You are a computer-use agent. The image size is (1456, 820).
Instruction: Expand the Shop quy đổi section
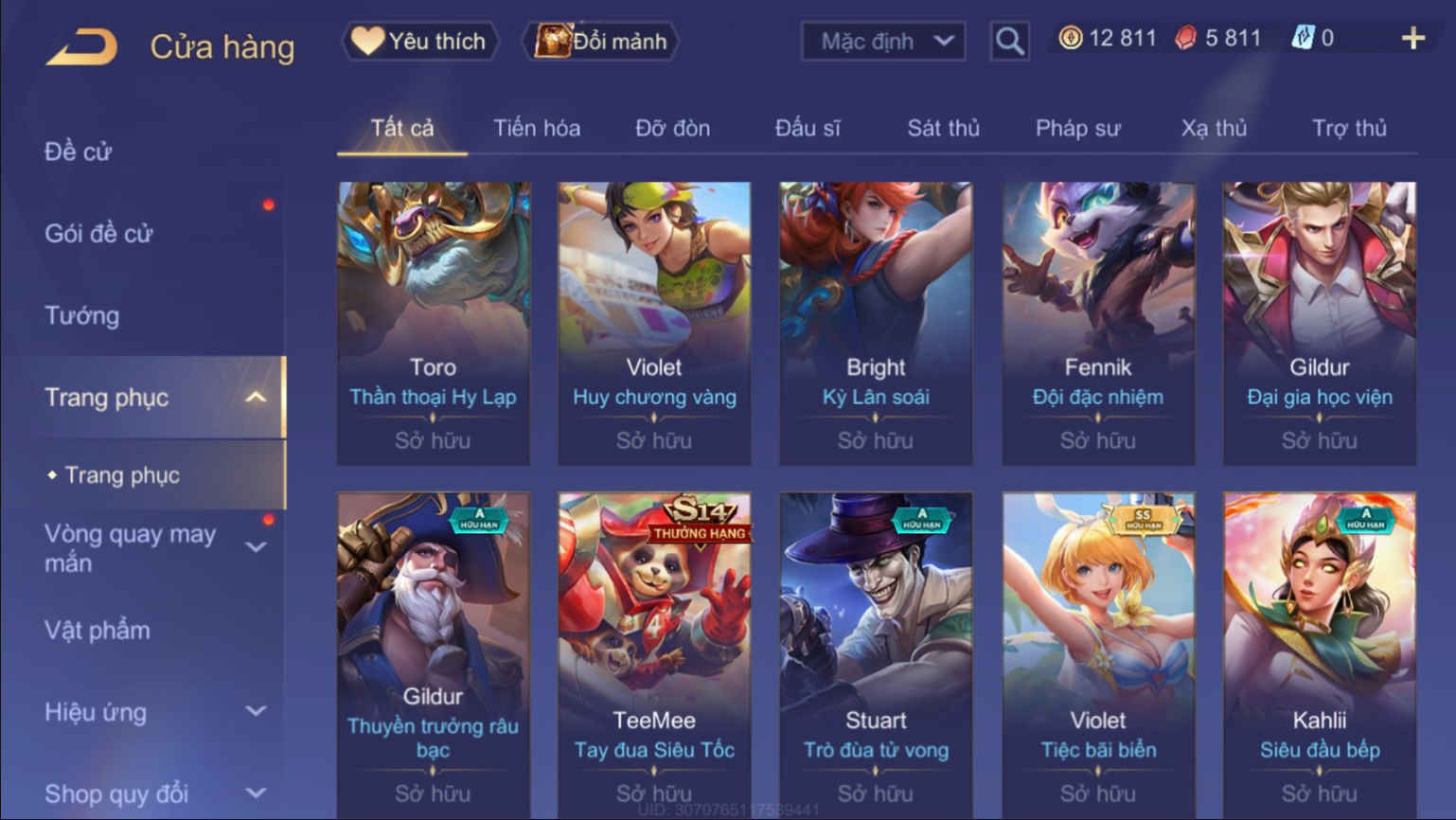click(256, 793)
